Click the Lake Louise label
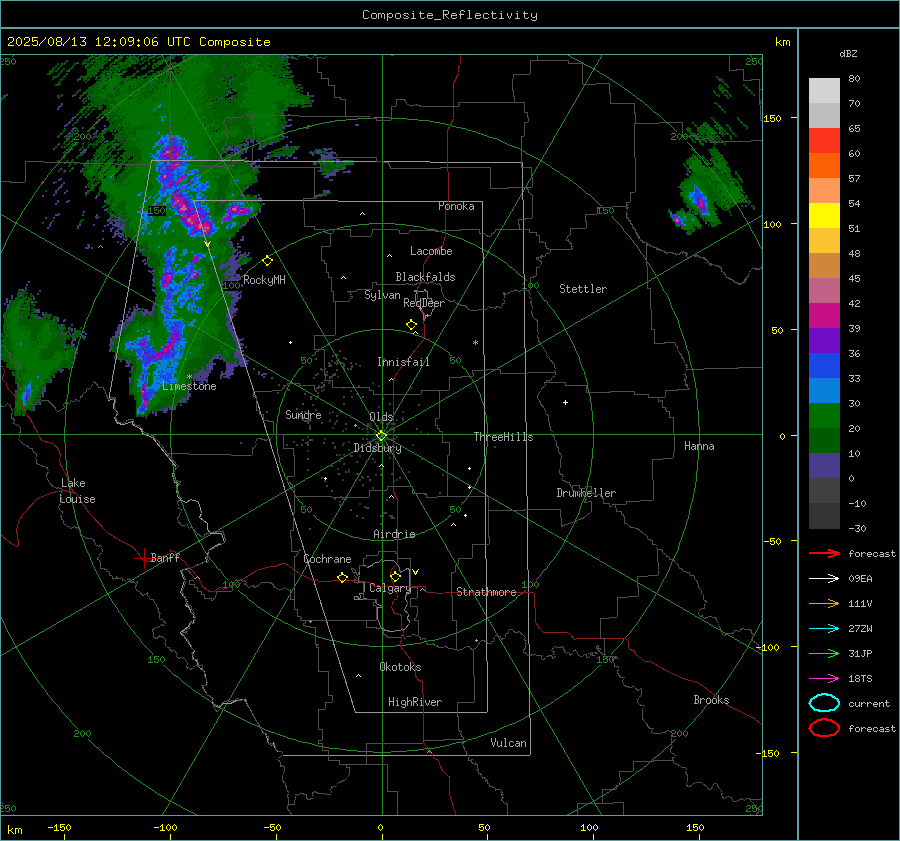 pyautogui.click(x=77, y=491)
